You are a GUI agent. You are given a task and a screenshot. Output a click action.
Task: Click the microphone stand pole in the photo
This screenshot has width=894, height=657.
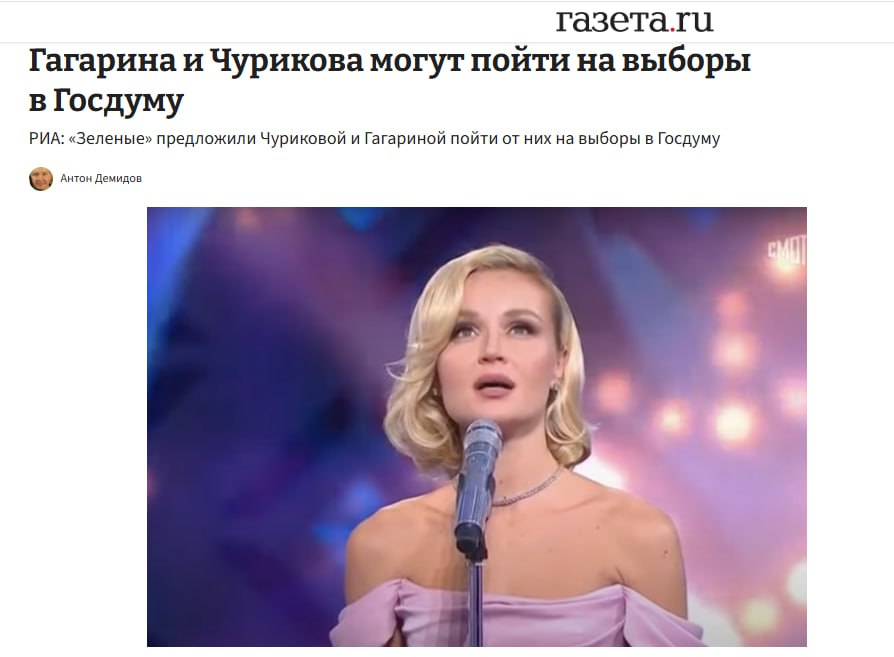[475, 605]
